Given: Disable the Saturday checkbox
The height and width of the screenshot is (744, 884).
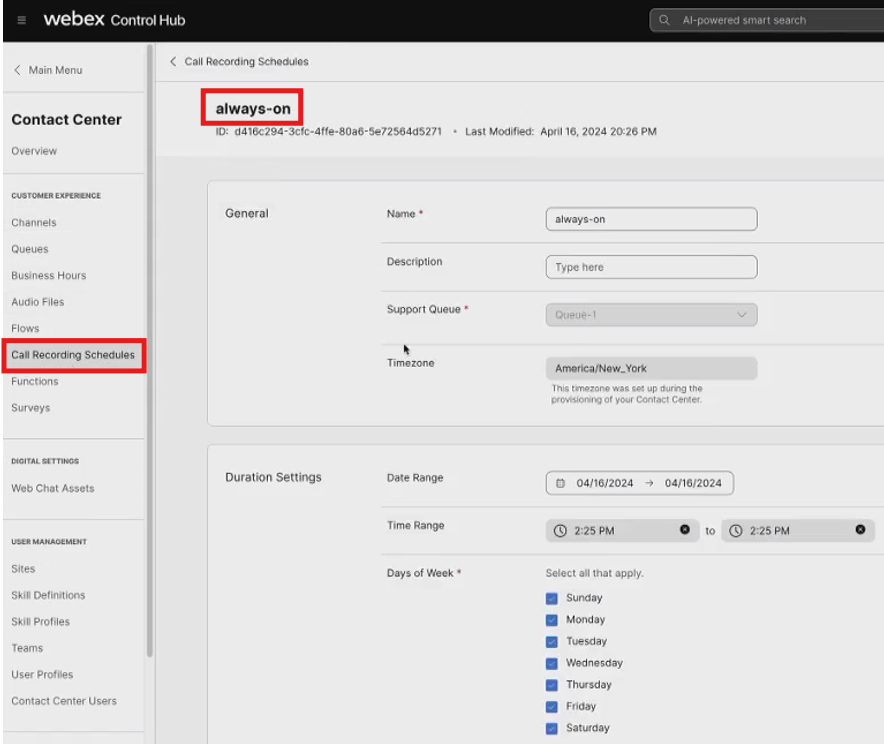Looking at the screenshot, I should pos(552,728).
